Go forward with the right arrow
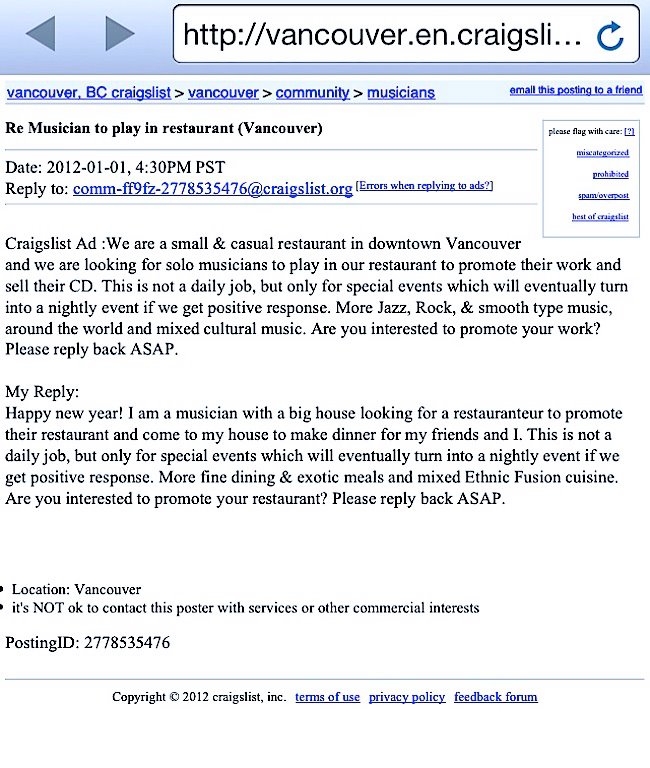Viewport: 650px width, 768px height. tap(120, 35)
